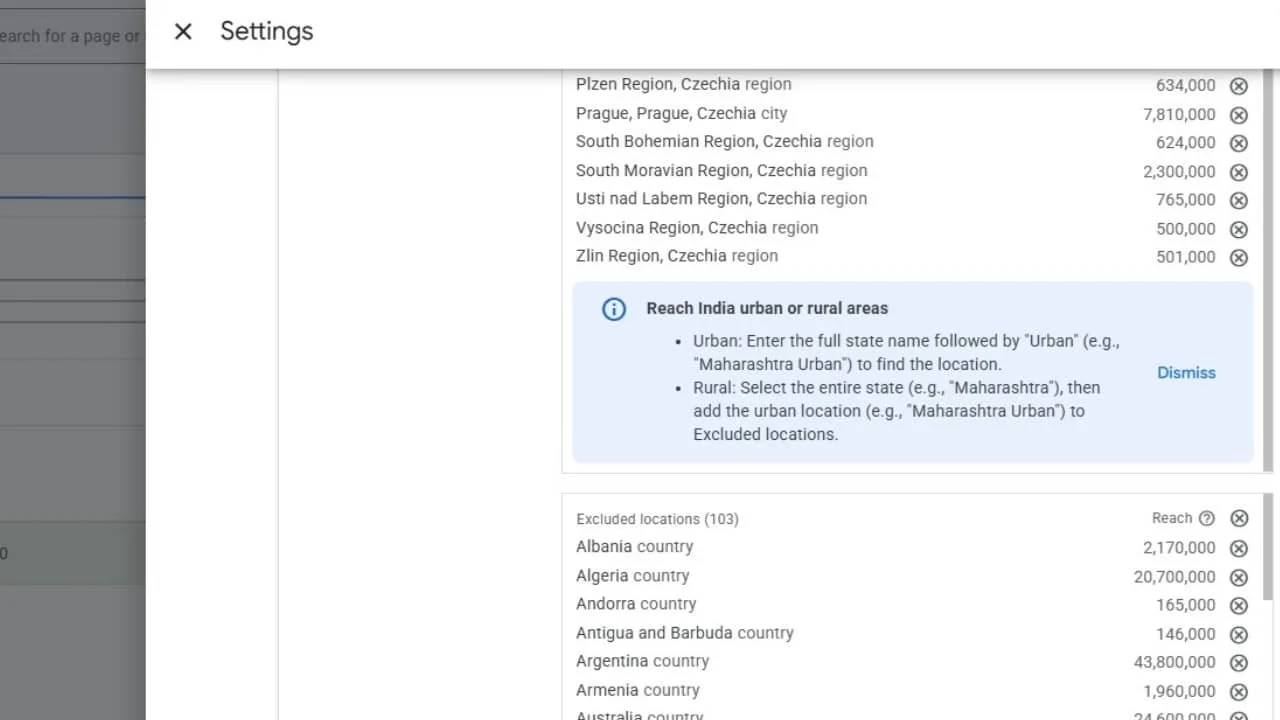The image size is (1280, 720).
Task: Remove Armenia from excluded locations
Action: (x=1239, y=691)
